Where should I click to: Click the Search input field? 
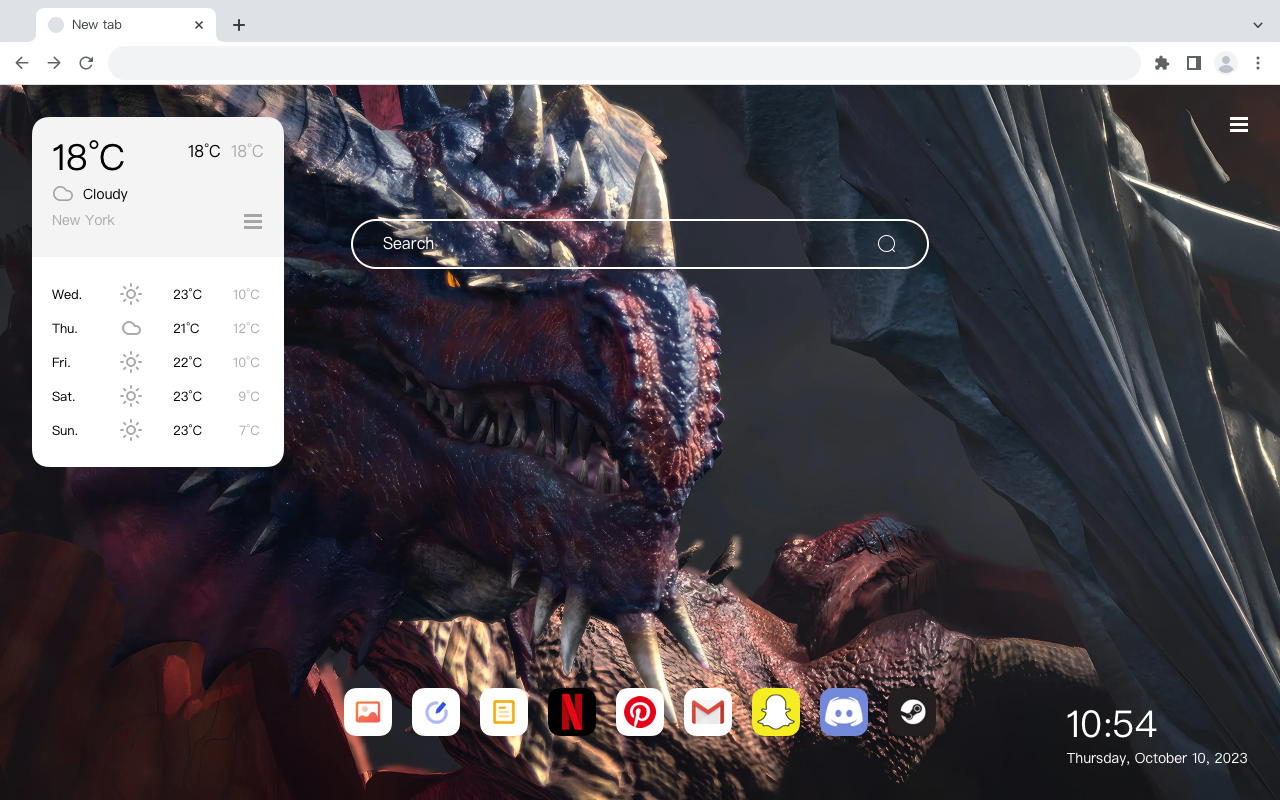[640, 244]
